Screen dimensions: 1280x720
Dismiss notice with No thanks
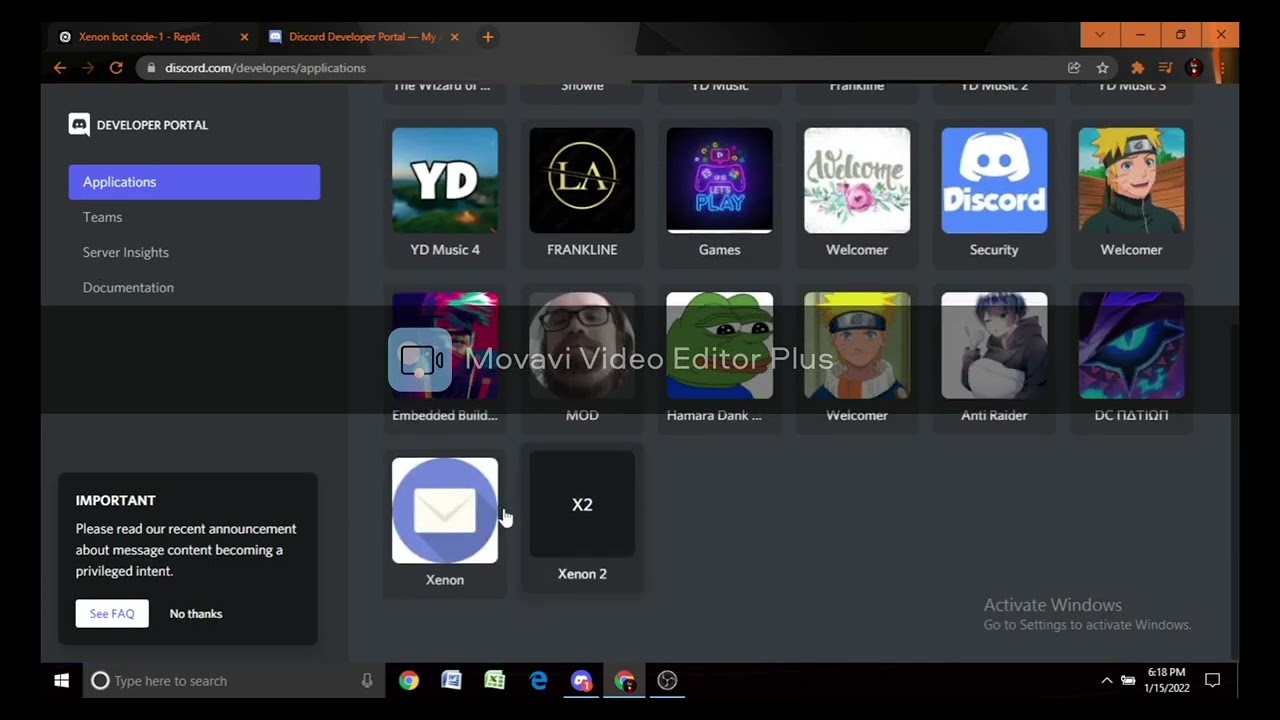[196, 614]
